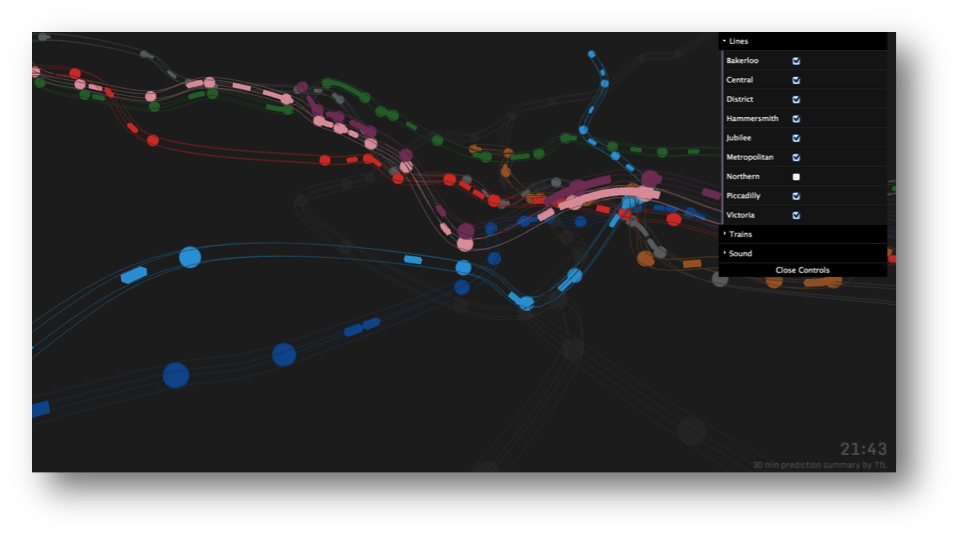Disable the Central line checkbox
This screenshot has height=537, width=961.
[796, 80]
